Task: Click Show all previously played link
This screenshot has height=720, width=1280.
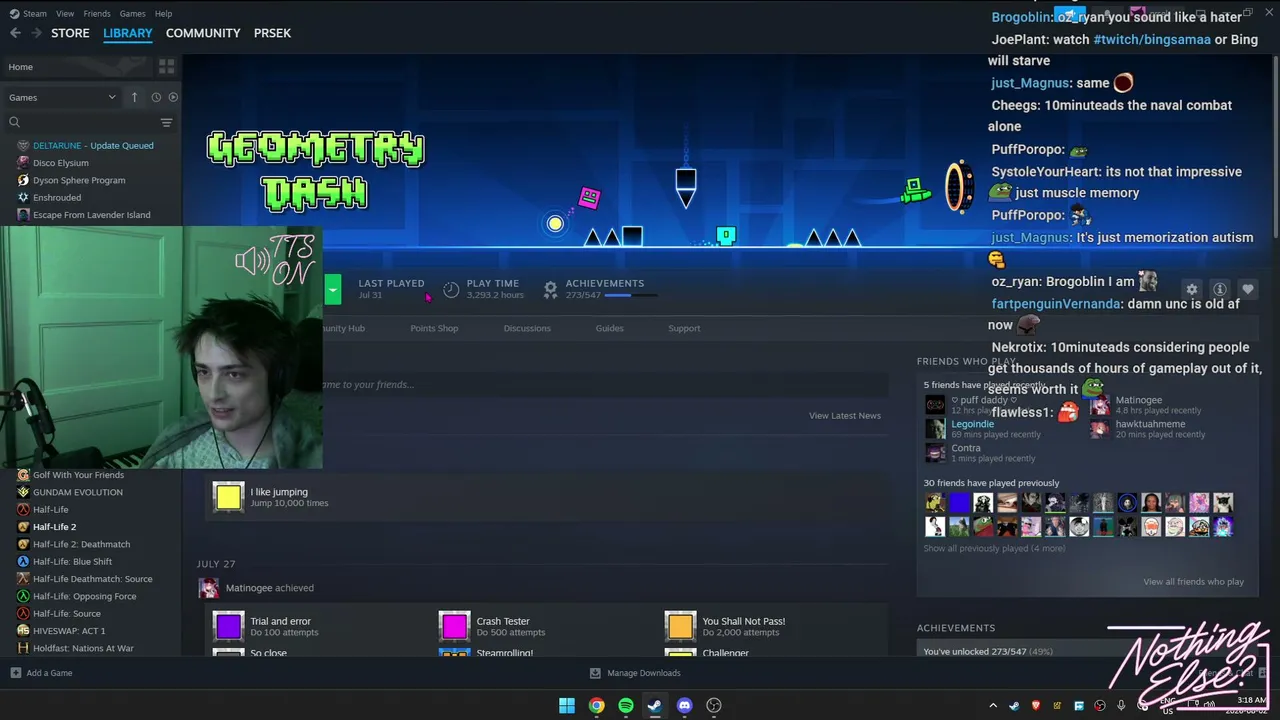Action: 994,549
